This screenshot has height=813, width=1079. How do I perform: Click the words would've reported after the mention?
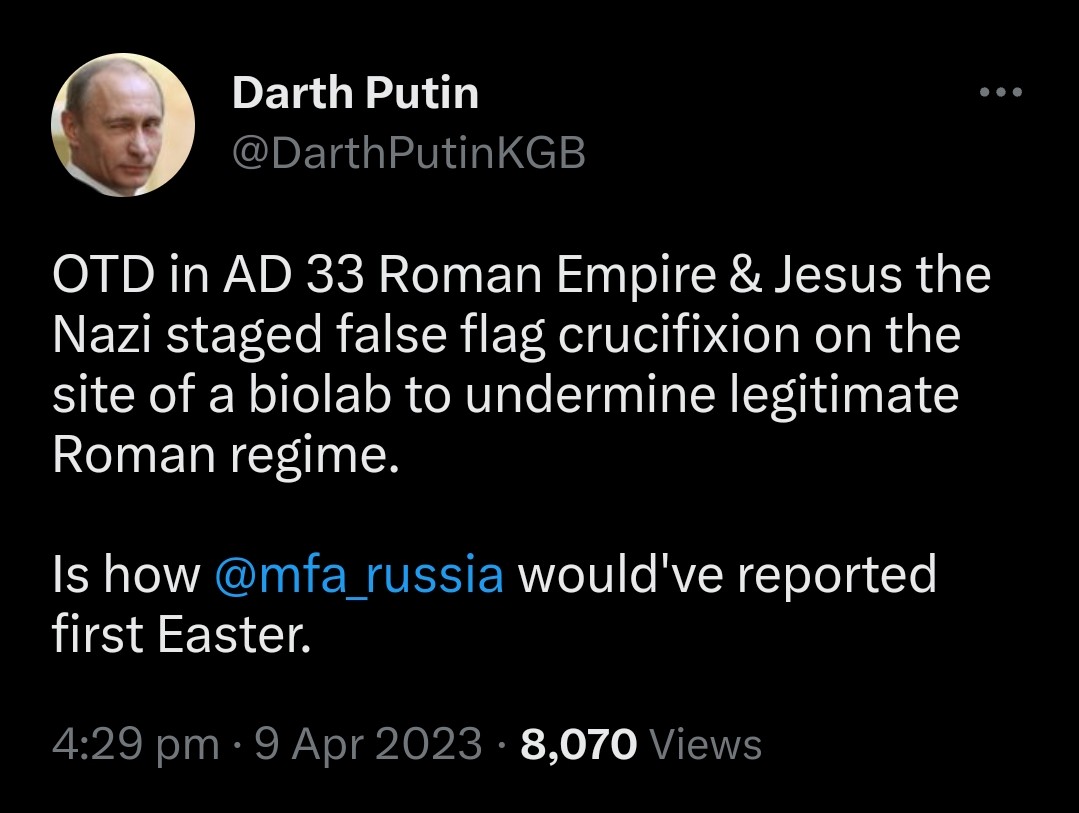click(x=726, y=576)
